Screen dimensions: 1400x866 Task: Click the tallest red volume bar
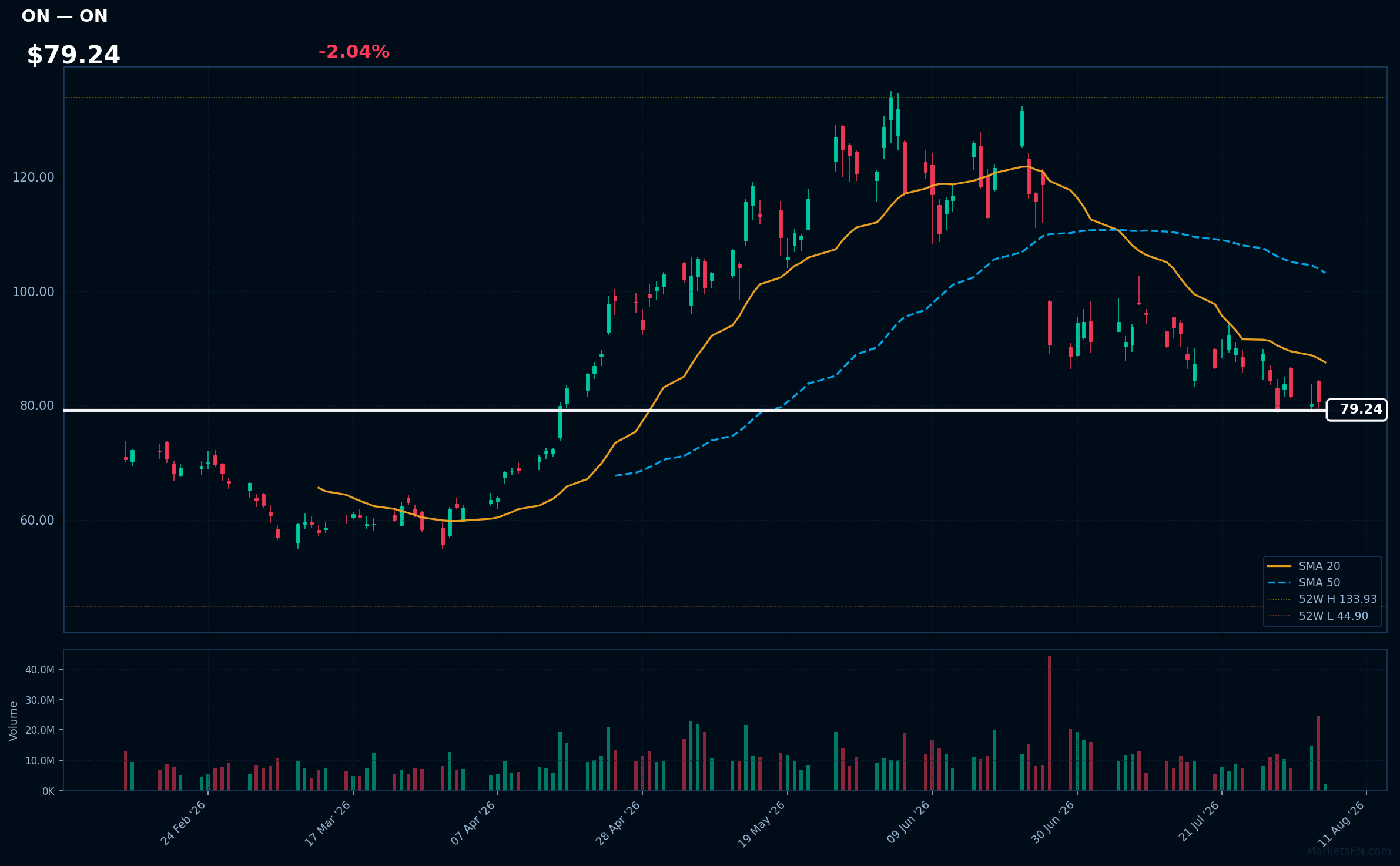coord(1050,723)
